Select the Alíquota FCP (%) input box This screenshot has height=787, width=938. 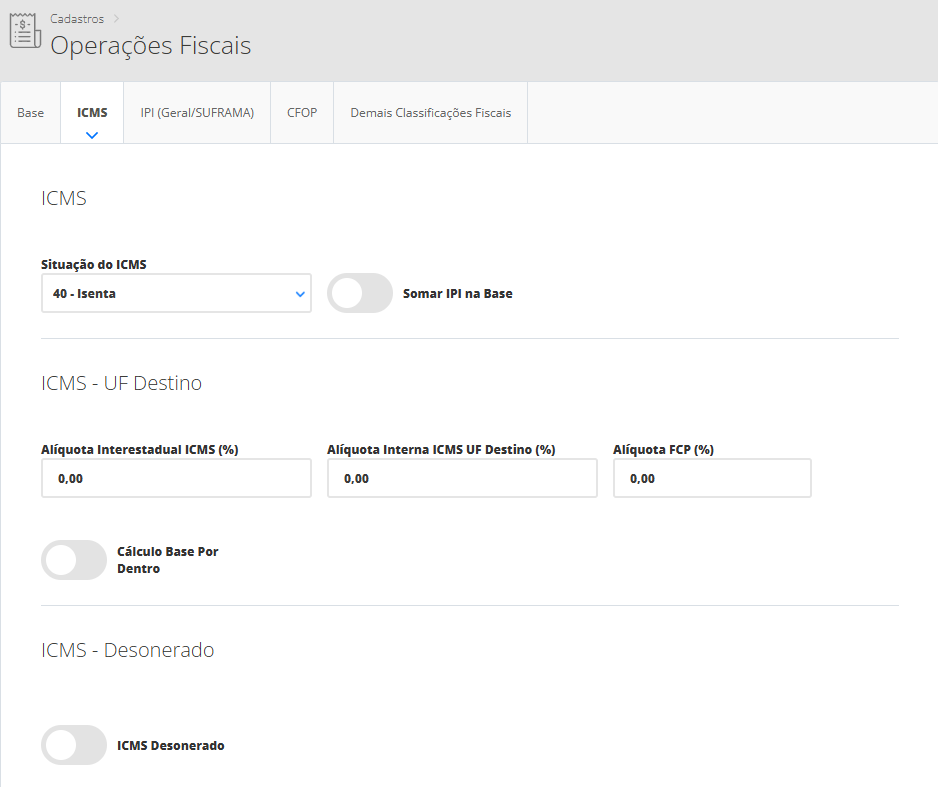point(712,479)
